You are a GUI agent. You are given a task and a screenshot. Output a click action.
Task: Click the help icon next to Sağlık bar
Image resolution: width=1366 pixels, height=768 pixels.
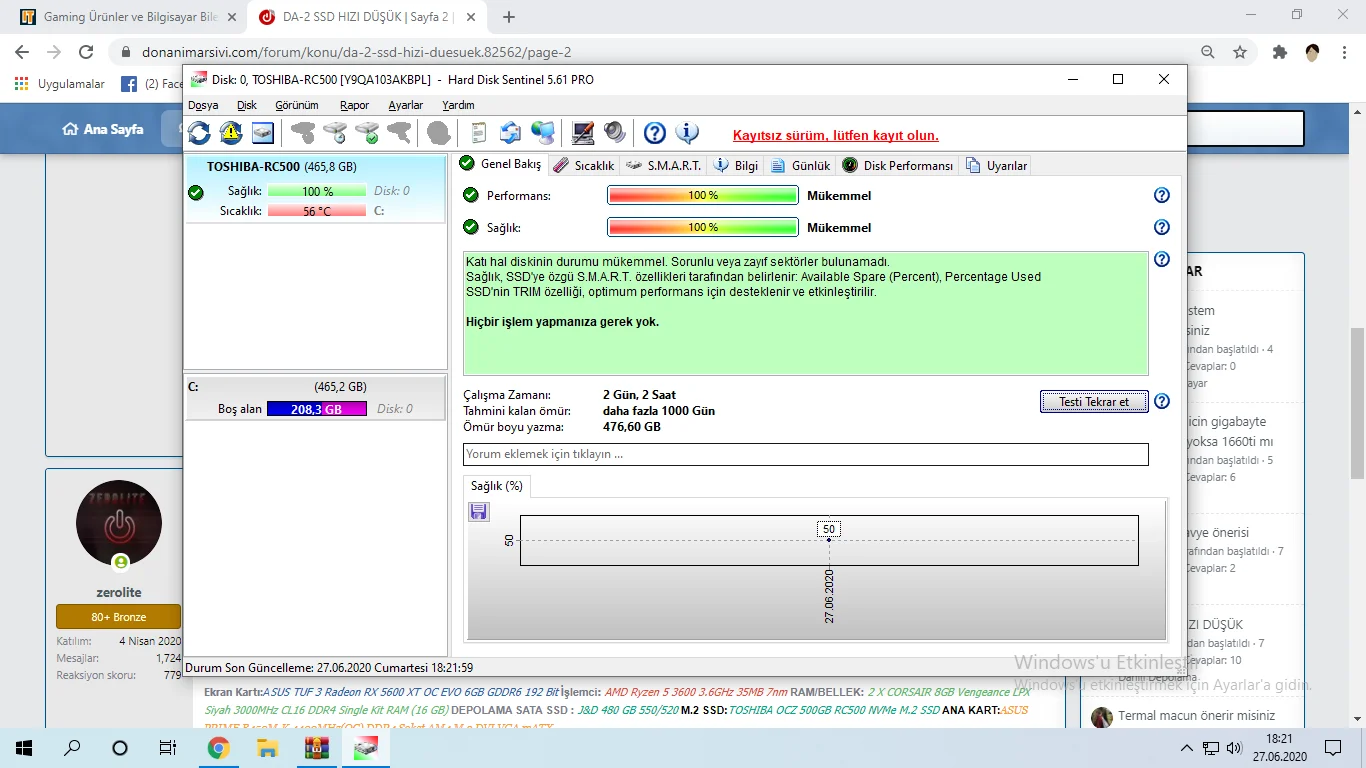(1162, 228)
